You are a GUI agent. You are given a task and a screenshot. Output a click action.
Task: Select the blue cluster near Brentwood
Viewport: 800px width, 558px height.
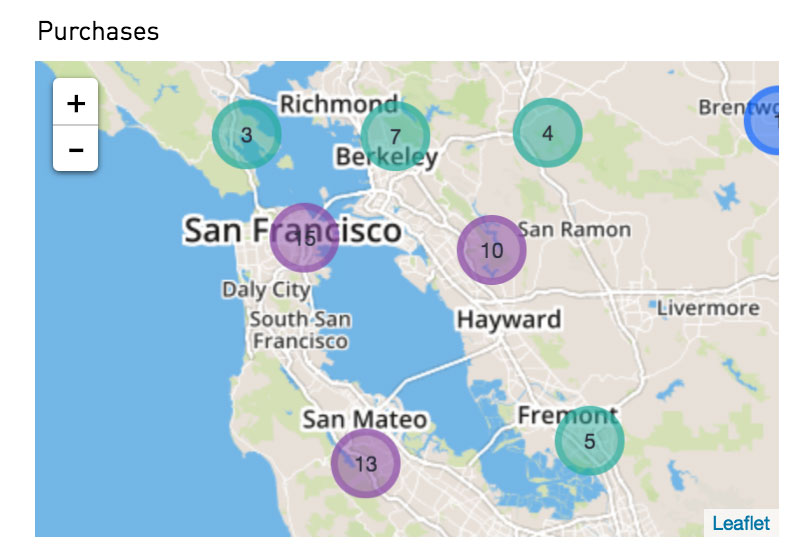pos(763,120)
